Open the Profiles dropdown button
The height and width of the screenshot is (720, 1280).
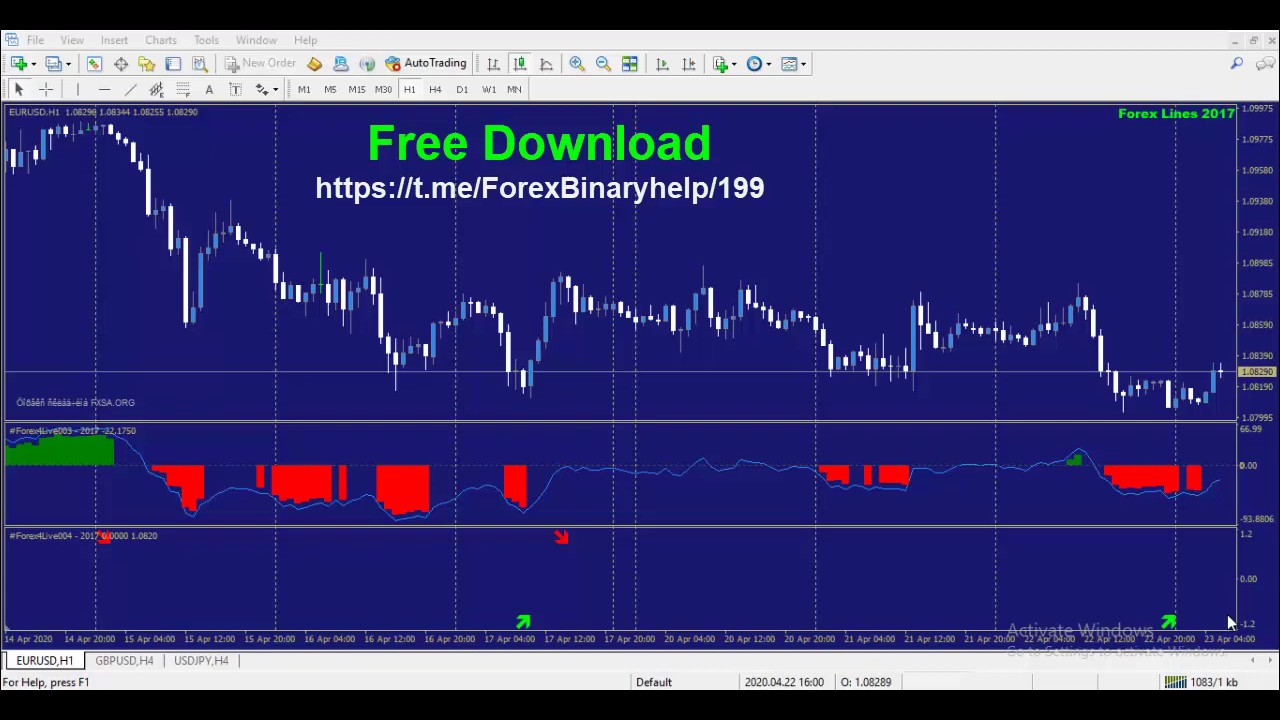click(58, 64)
